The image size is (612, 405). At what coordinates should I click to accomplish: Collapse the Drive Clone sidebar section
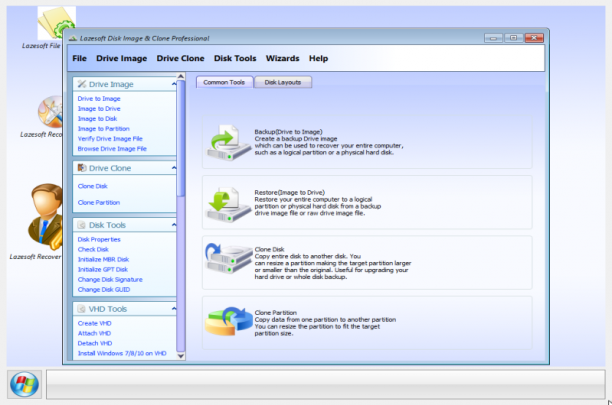(173, 168)
